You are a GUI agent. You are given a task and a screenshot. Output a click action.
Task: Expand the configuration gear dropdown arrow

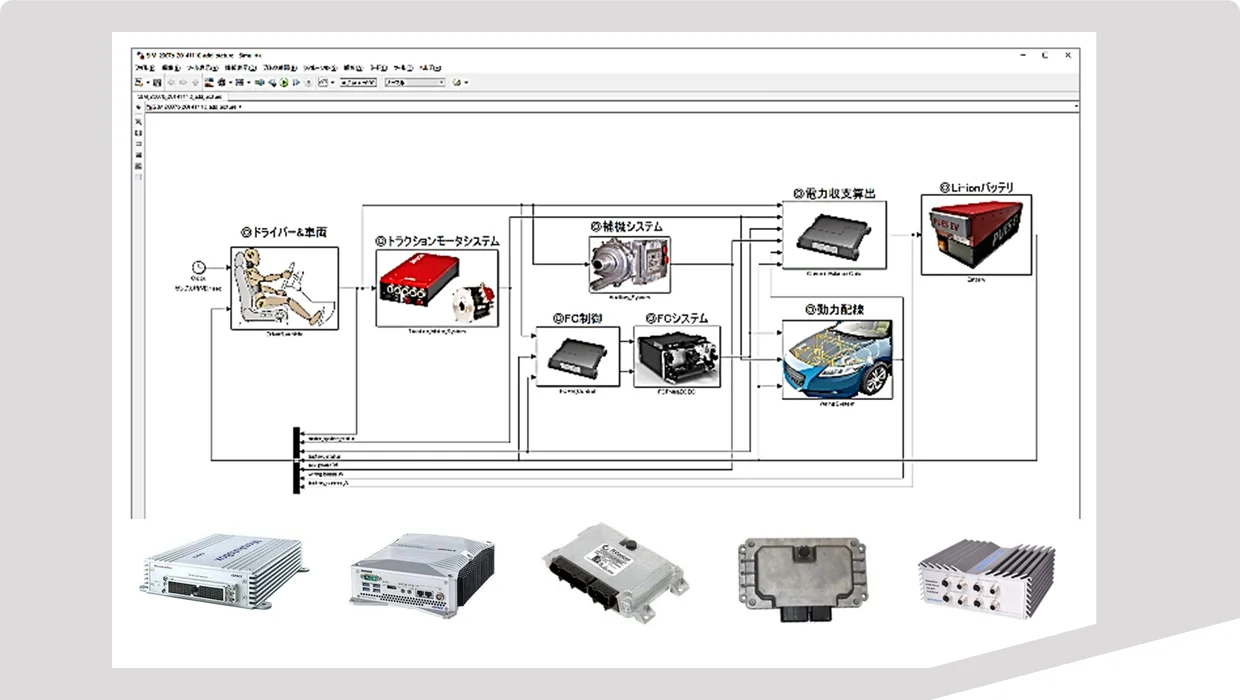pyautogui.click(x=230, y=82)
